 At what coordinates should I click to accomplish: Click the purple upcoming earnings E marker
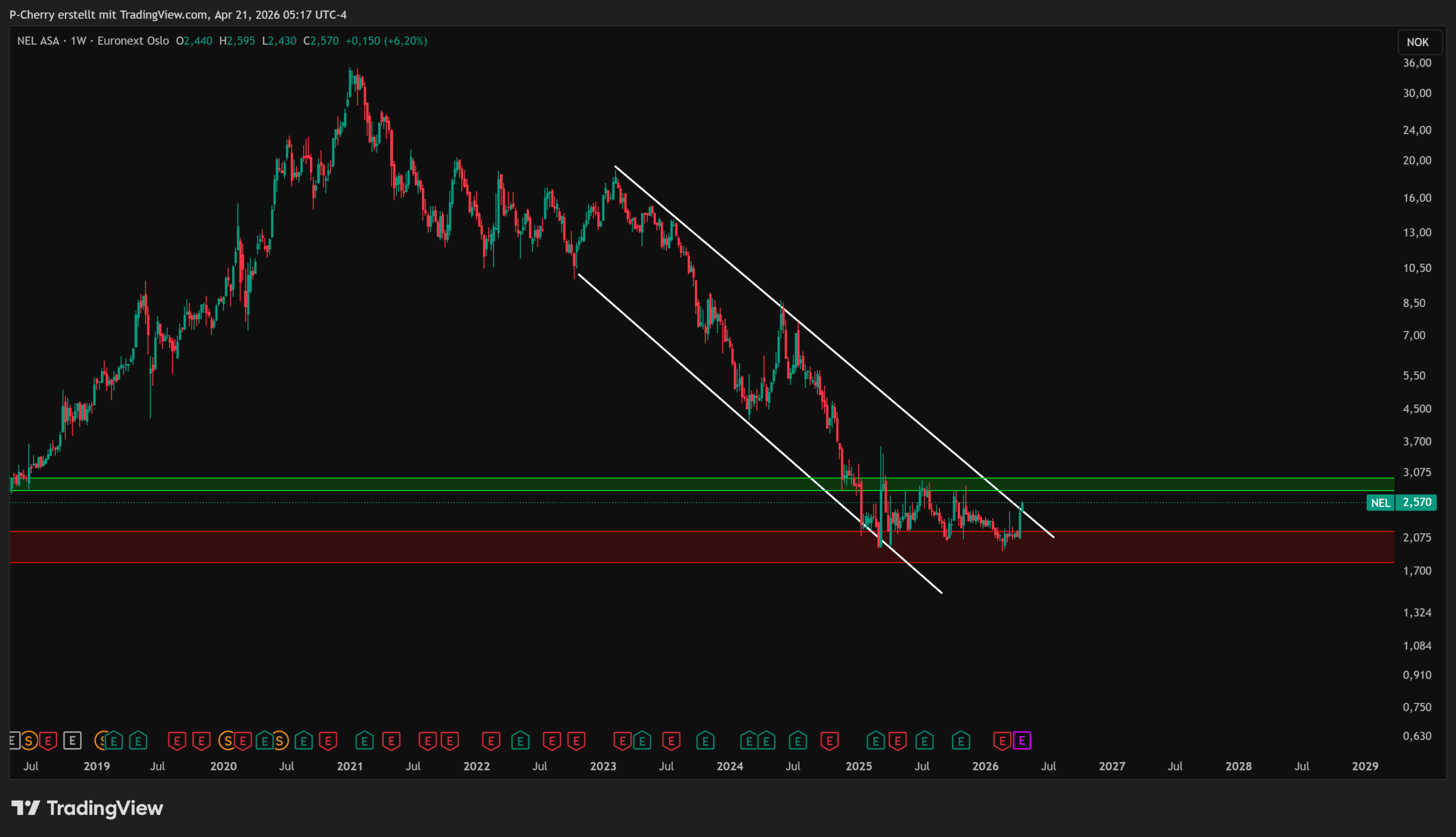pyautogui.click(x=1021, y=740)
